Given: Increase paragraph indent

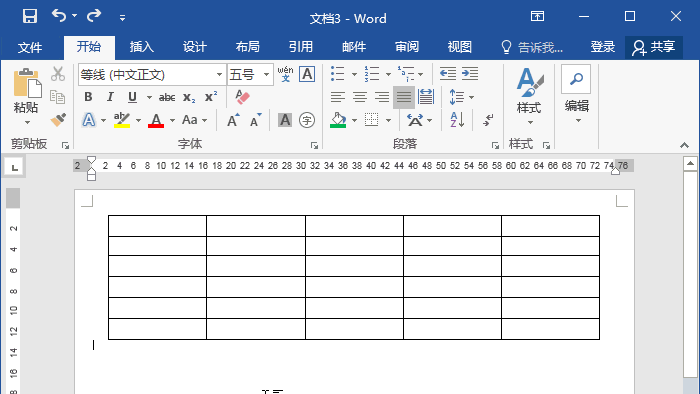Looking at the screenshot, I should 470,74.
